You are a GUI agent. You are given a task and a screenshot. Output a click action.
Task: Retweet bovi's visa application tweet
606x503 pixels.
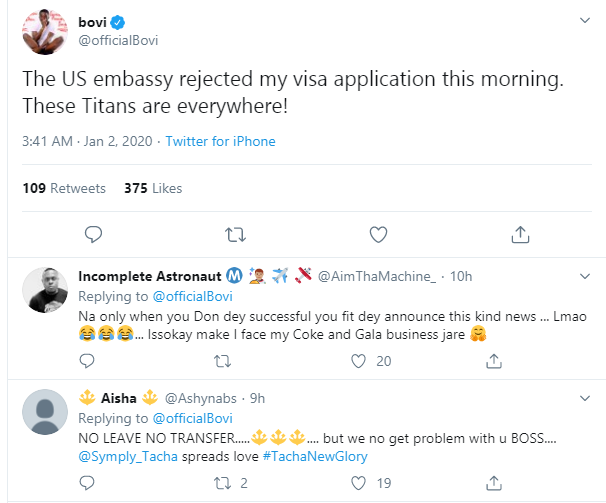pos(235,235)
